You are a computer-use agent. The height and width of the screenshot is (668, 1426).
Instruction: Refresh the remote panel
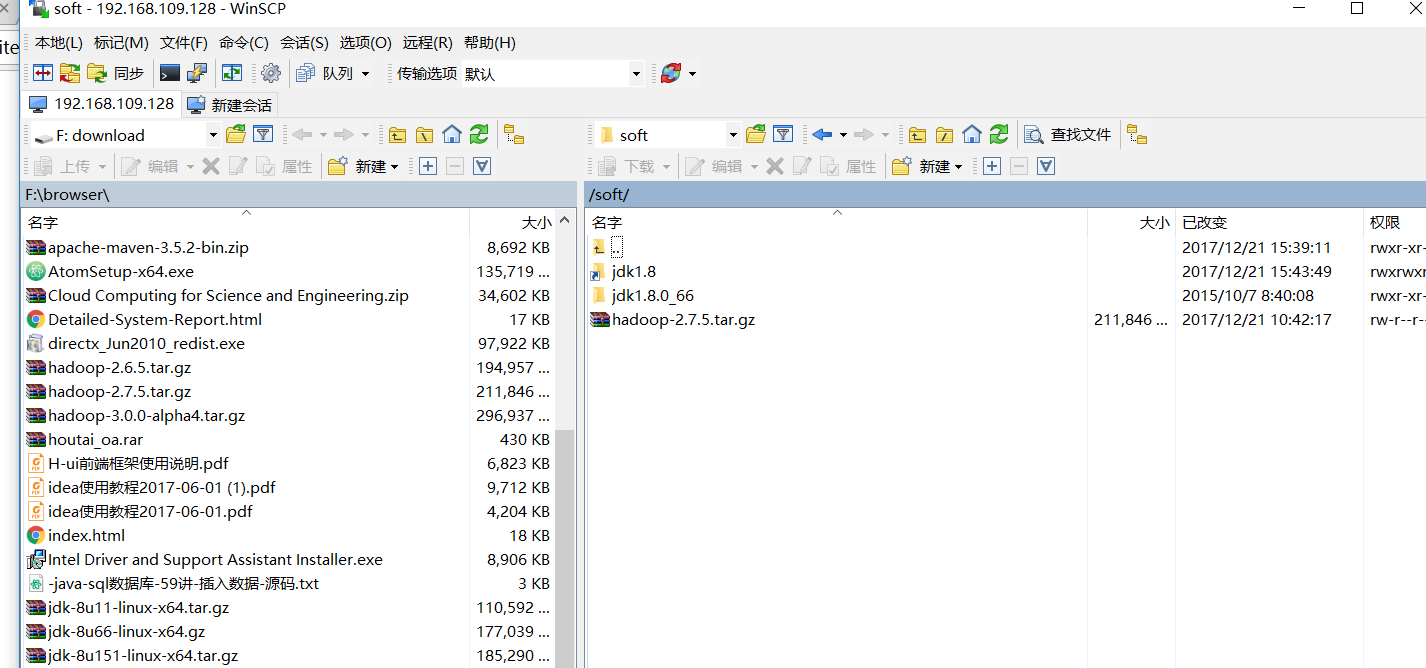[x=999, y=135]
